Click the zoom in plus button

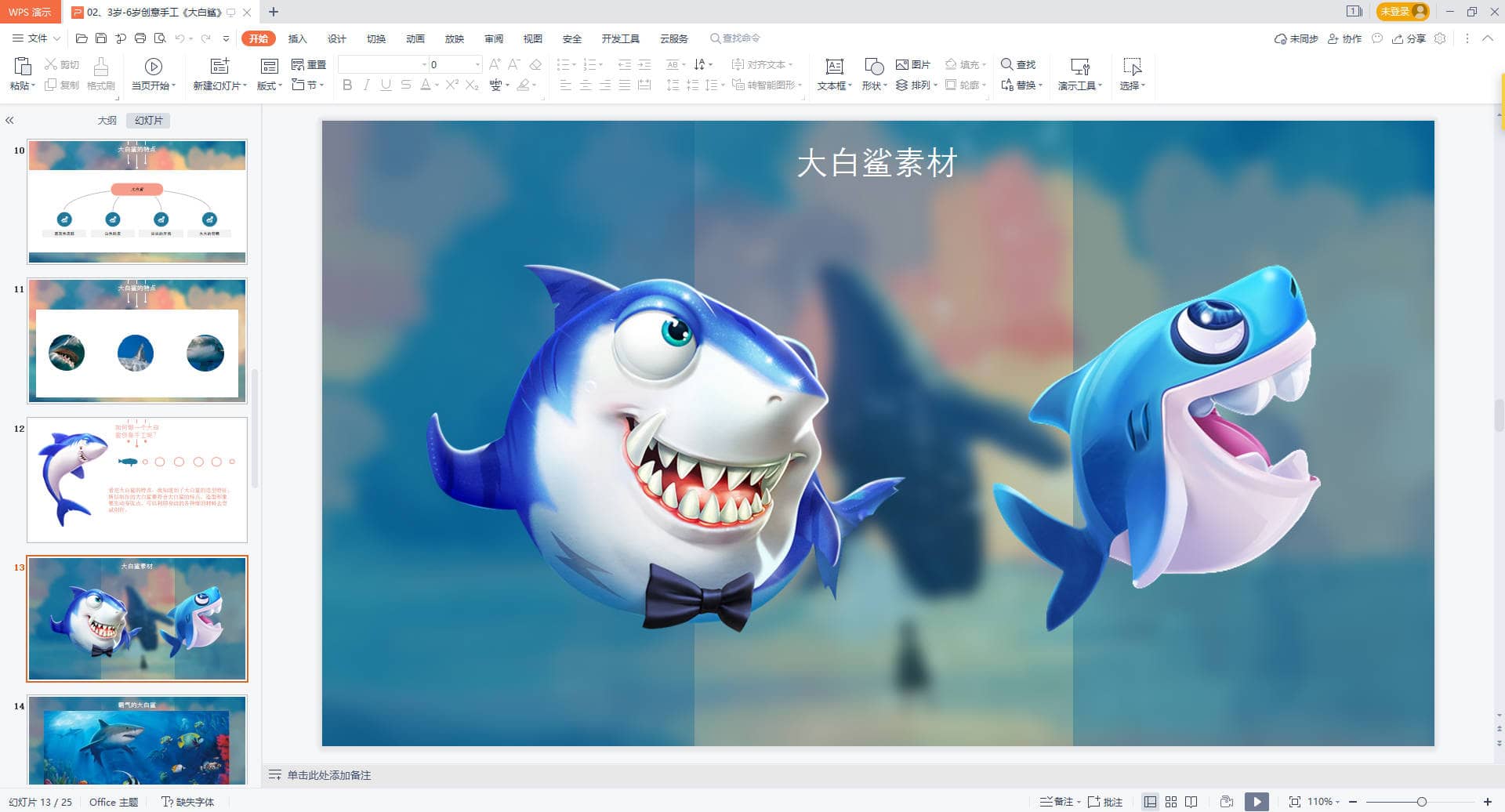pos(1487,802)
